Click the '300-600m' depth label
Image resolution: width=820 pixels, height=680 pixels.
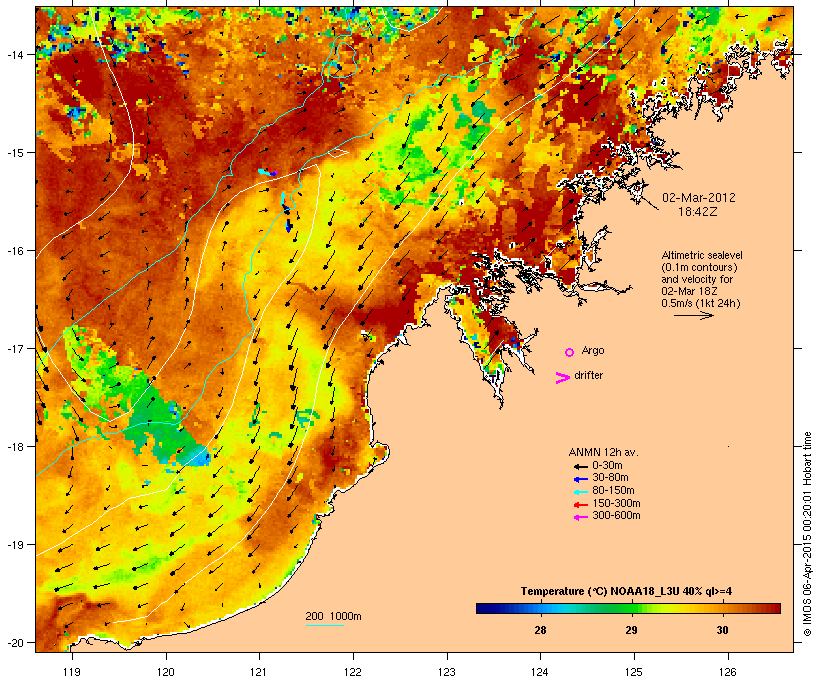(616, 515)
